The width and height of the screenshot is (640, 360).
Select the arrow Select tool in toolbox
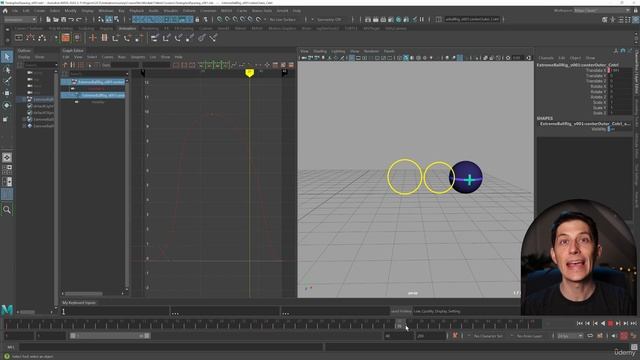[7, 57]
